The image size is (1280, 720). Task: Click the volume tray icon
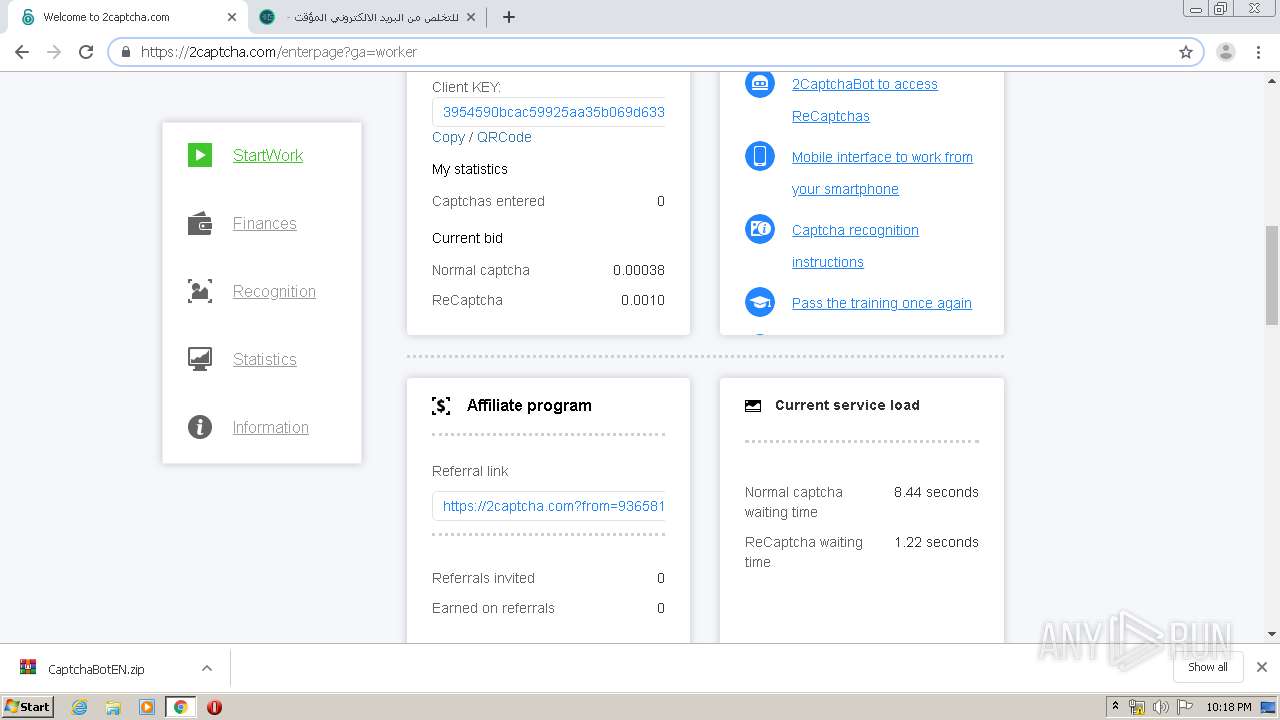pyautogui.click(x=1161, y=707)
